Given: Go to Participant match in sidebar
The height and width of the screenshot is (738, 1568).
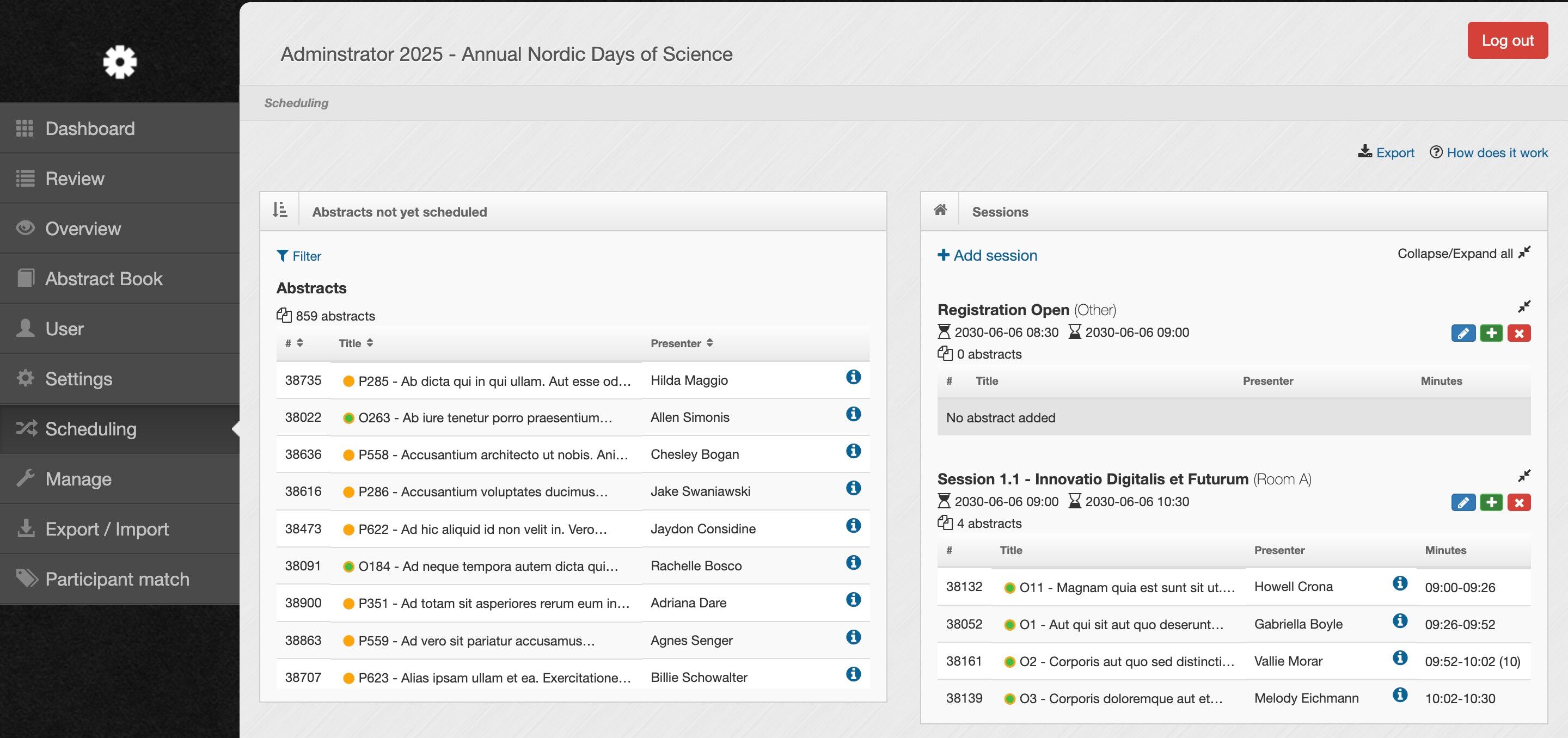Looking at the screenshot, I should 117,579.
